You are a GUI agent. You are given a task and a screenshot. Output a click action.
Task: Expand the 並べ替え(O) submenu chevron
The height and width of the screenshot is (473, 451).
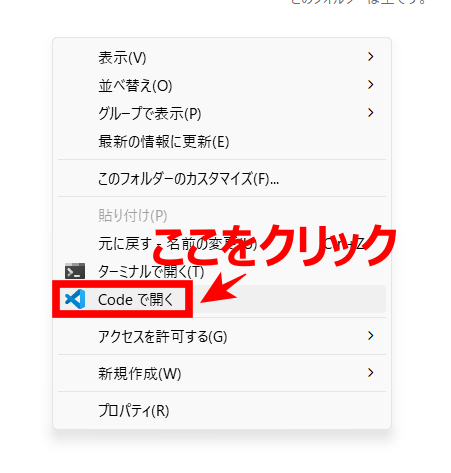[370, 85]
